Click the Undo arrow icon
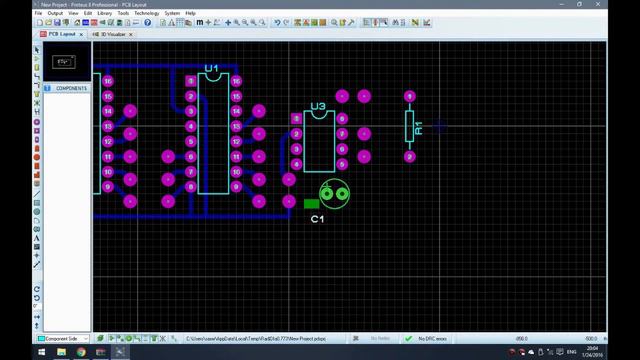The width and height of the screenshot is (640, 360). (277, 22)
